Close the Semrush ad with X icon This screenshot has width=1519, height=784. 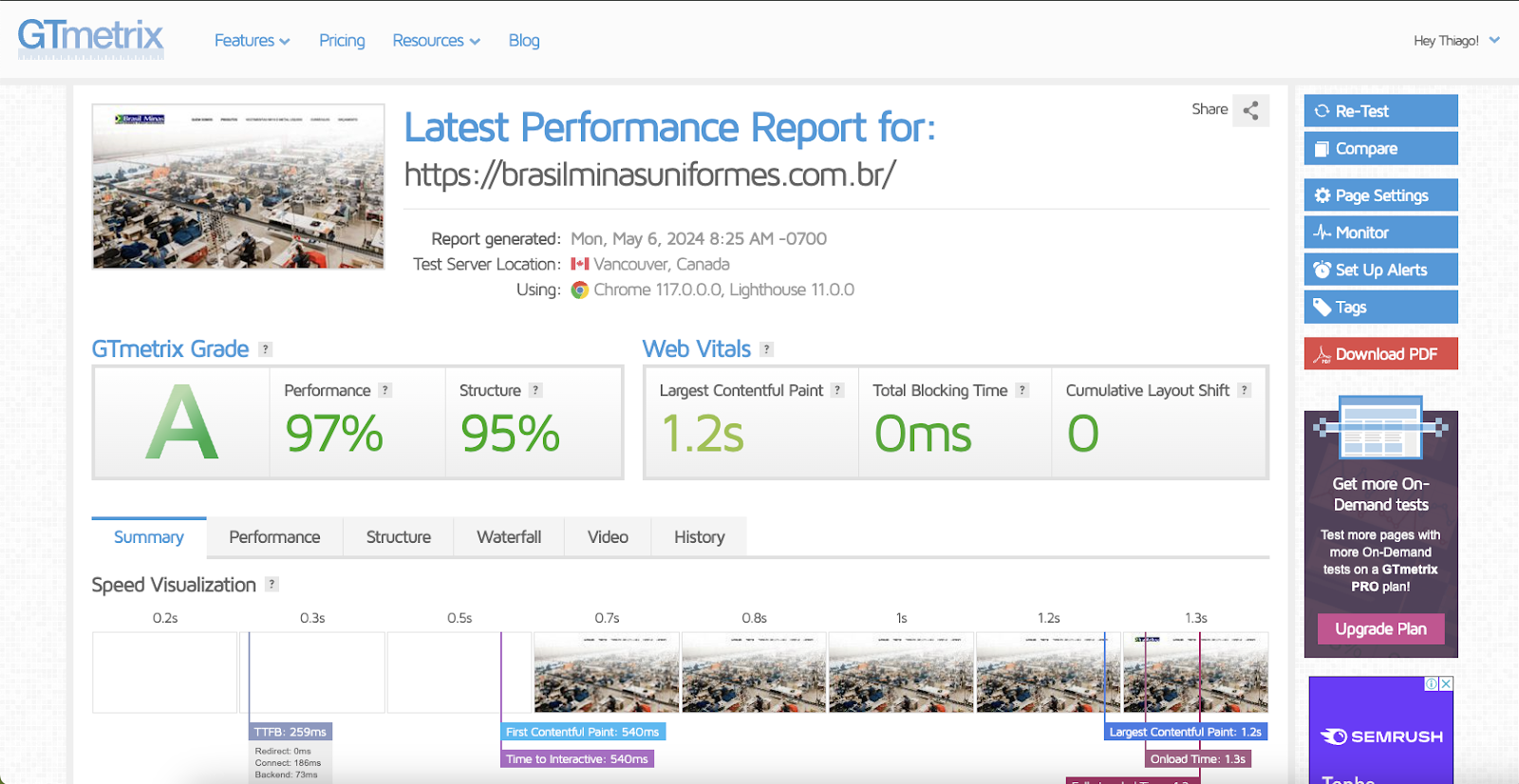coord(1446,683)
